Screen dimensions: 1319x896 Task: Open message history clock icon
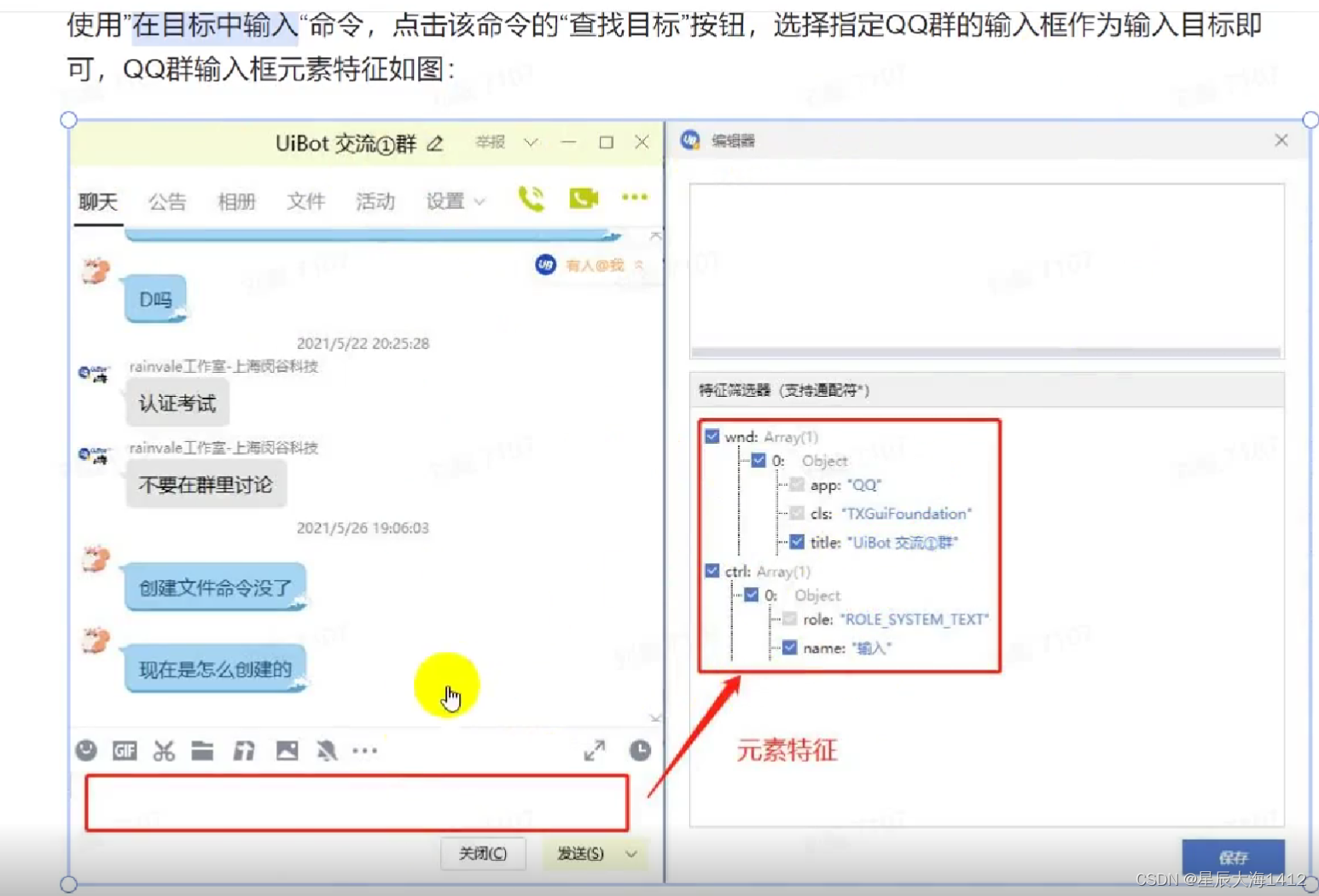[640, 750]
